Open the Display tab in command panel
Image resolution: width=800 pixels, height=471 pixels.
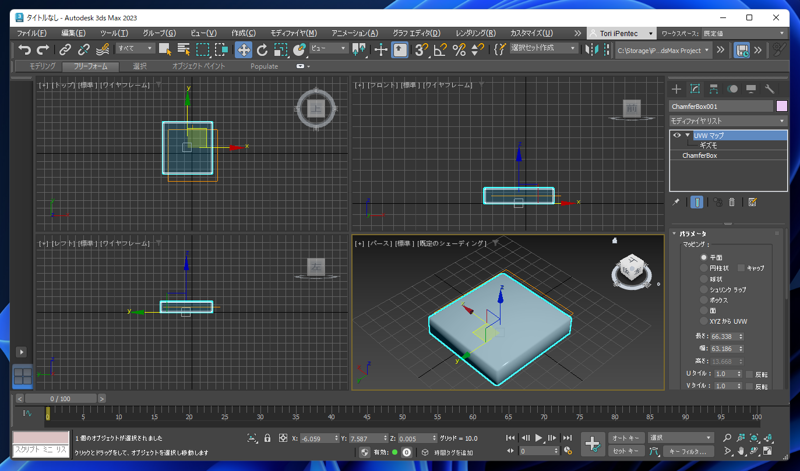click(751, 89)
